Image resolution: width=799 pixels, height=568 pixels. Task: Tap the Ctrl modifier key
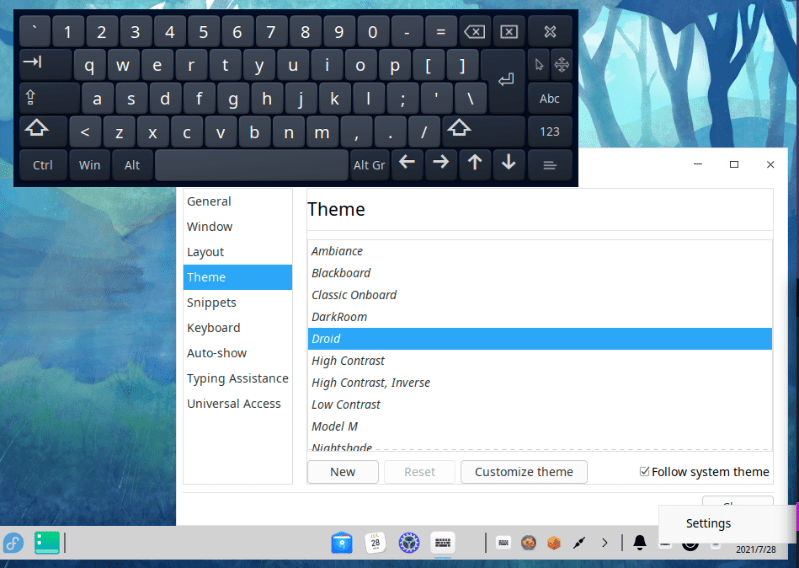(43, 165)
